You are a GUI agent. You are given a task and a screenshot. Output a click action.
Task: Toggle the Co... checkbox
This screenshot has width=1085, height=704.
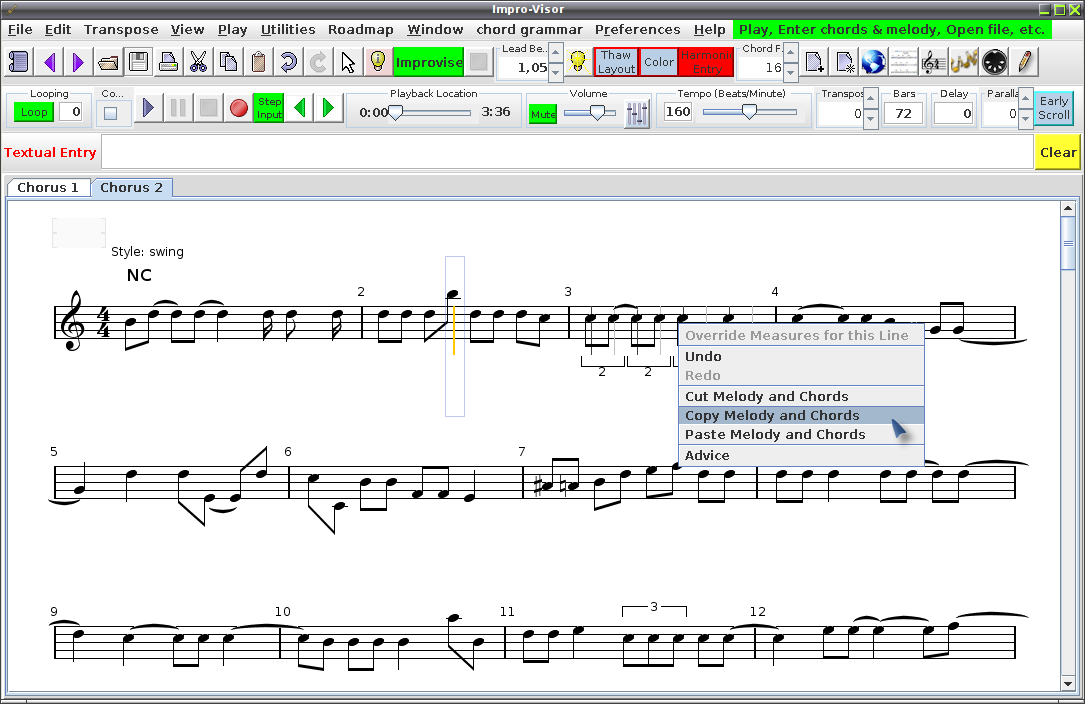point(111,113)
